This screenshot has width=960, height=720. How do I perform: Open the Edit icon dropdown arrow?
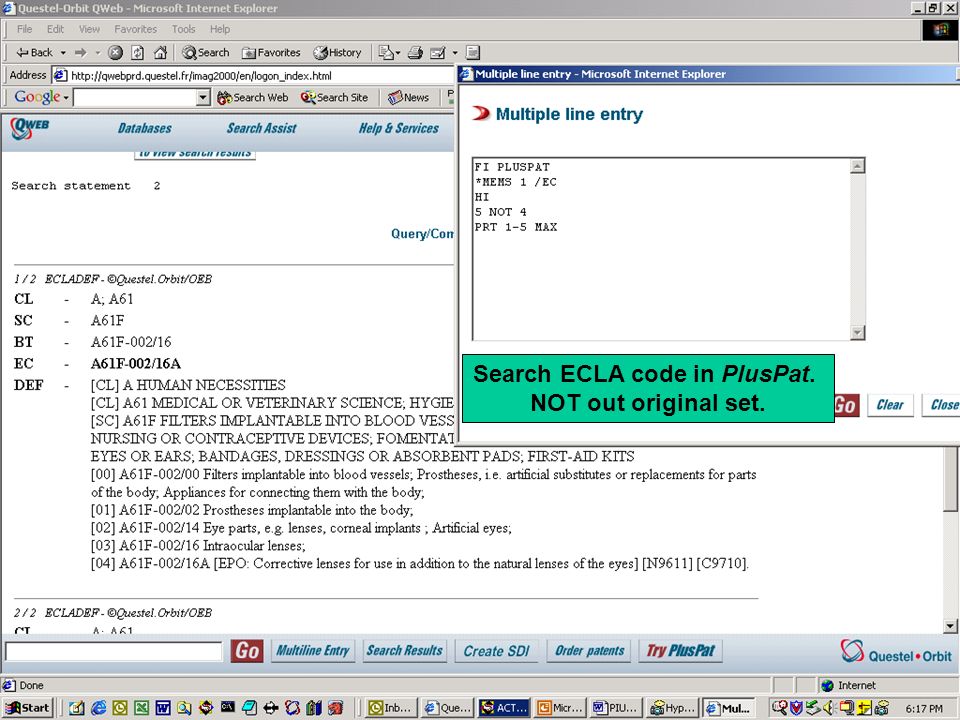click(x=455, y=53)
